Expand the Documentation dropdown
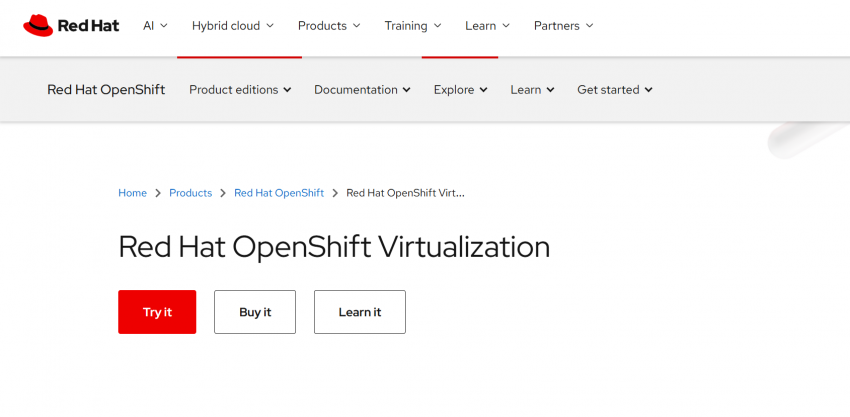The image size is (850, 417). (362, 89)
